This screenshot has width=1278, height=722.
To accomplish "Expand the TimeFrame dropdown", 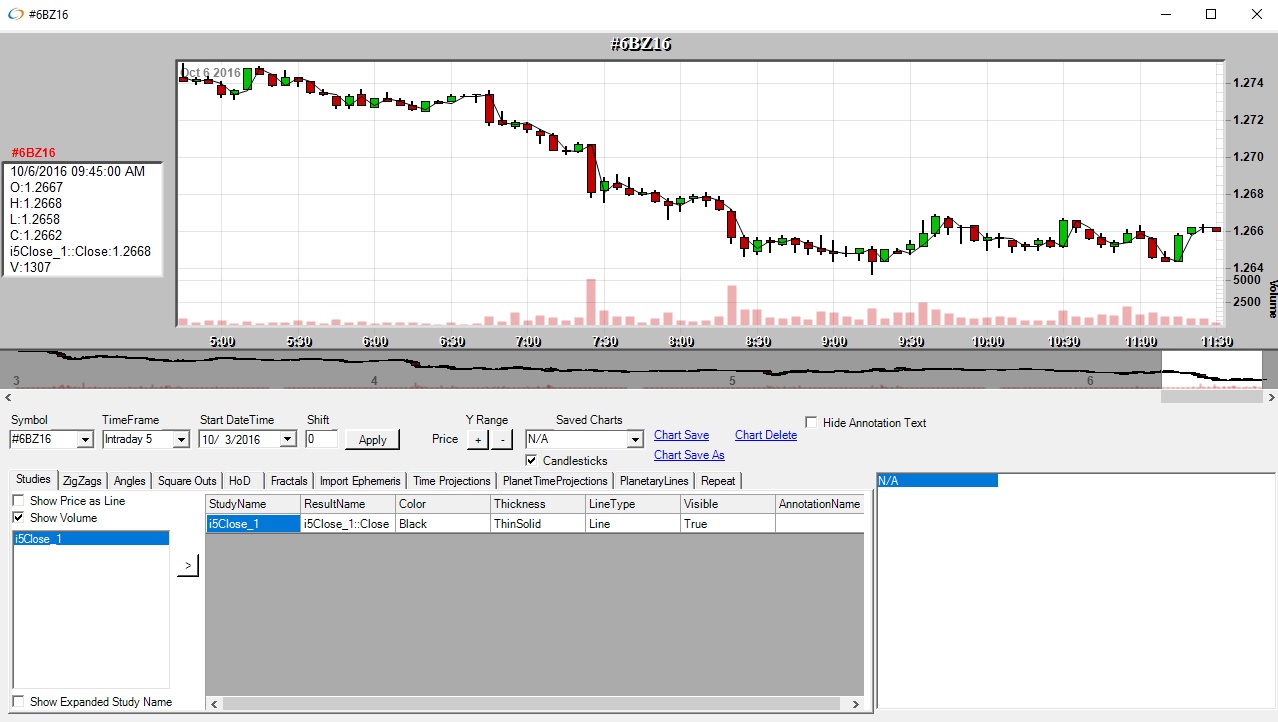I will (x=180, y=440).
